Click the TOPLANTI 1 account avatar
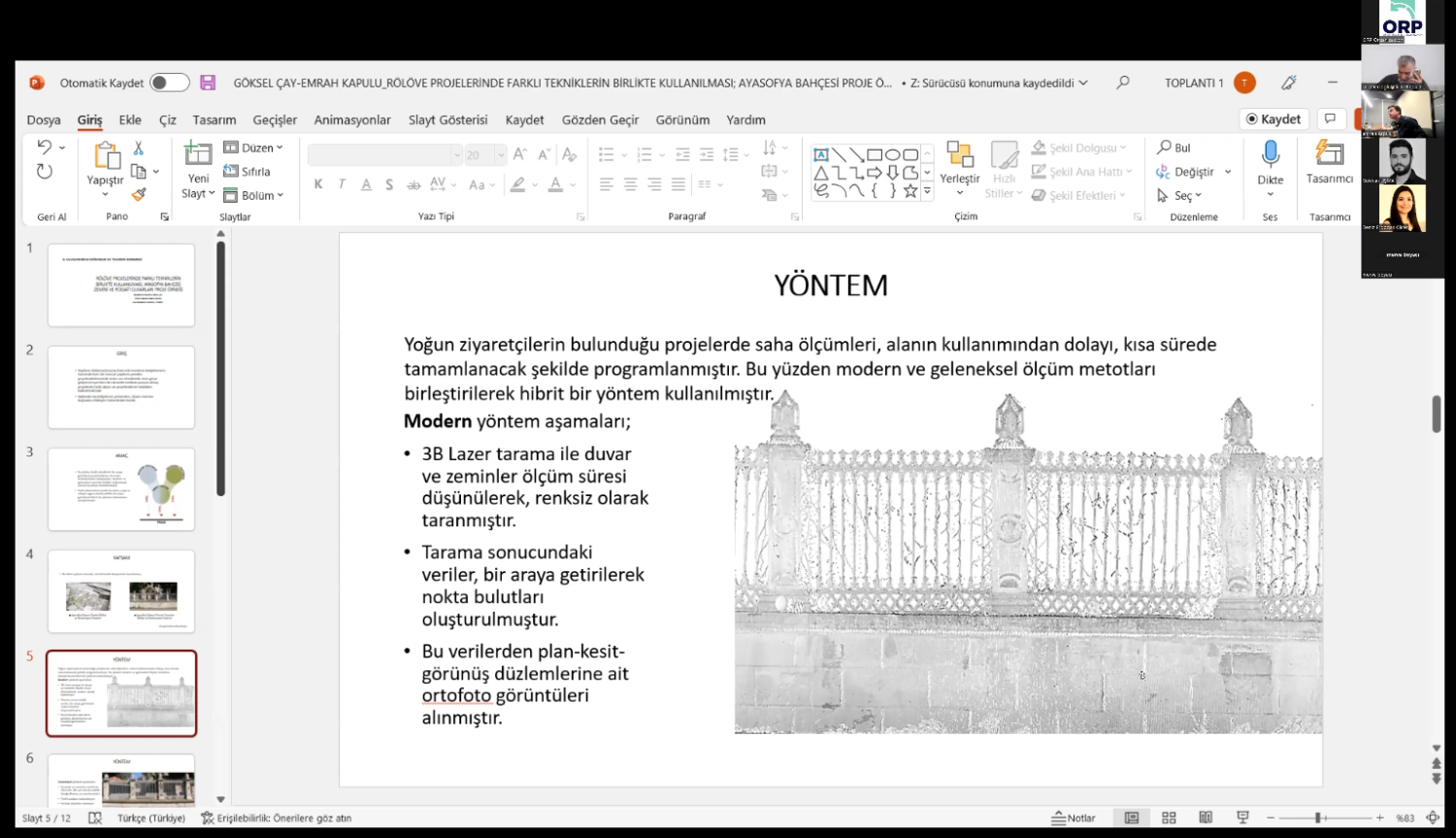Viewport: 1456px width, 838px height. tap(1244, 83)
